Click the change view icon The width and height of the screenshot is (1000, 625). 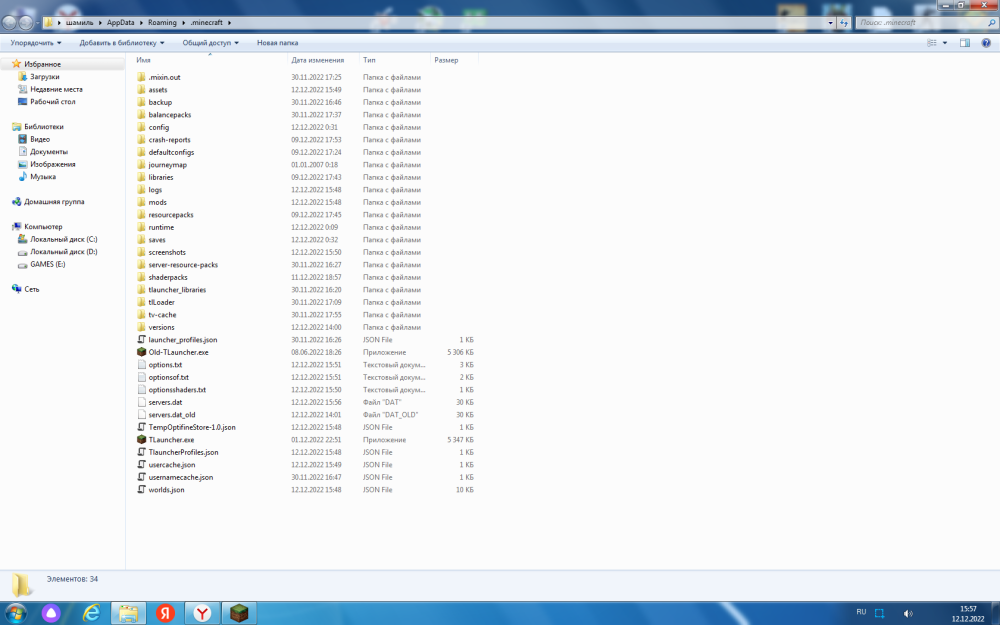click(932, 43)
